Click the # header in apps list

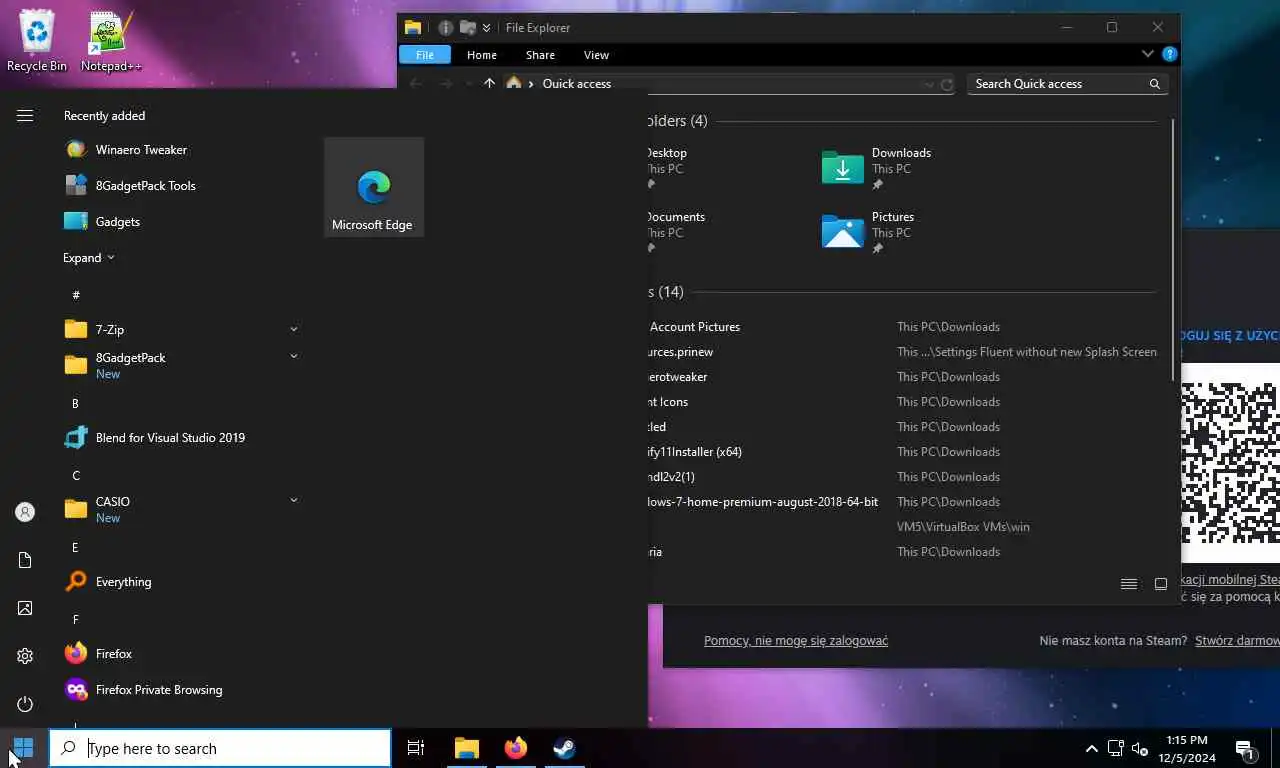(76, 296)
